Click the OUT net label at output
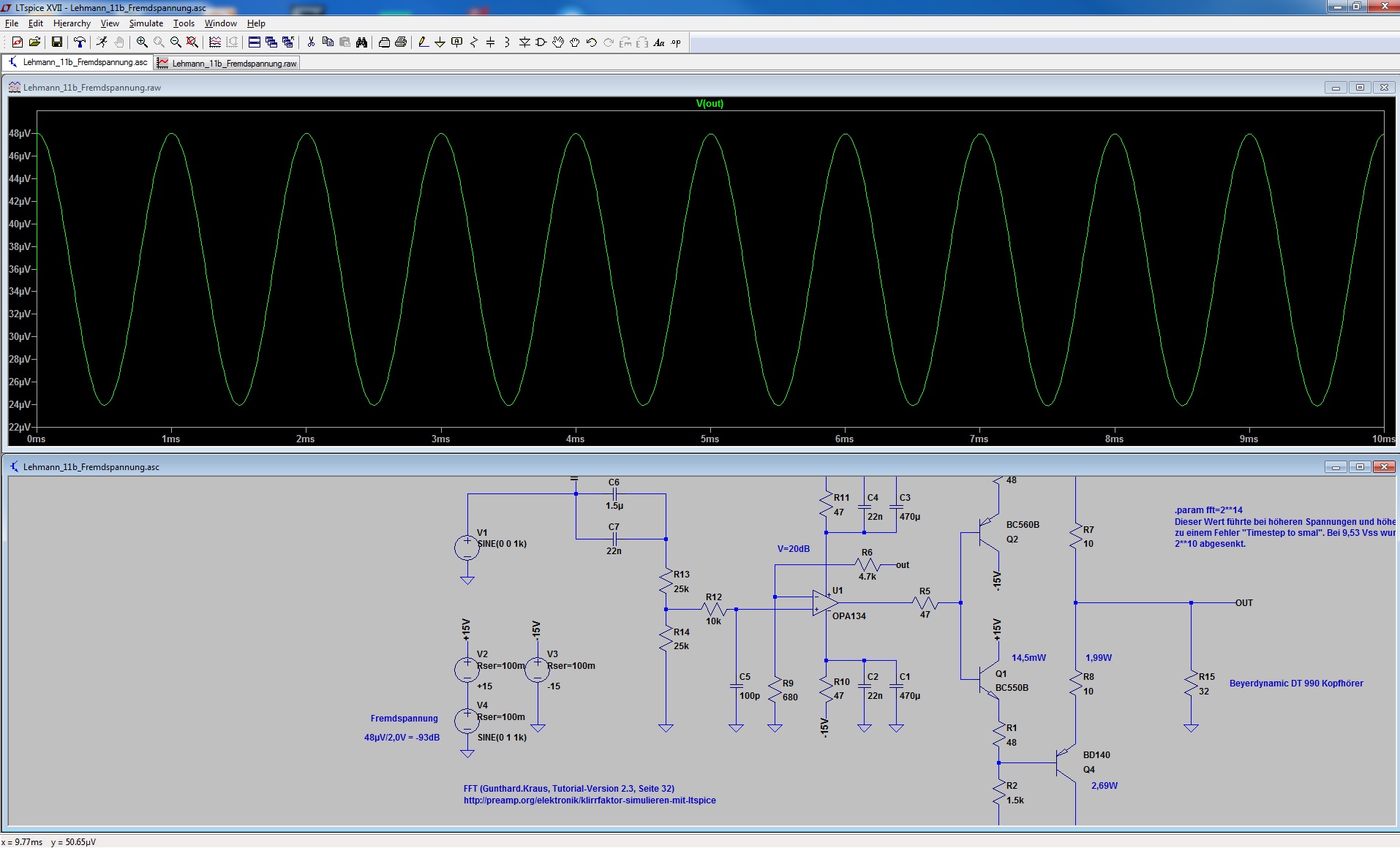 click(x=1244, y=603)
